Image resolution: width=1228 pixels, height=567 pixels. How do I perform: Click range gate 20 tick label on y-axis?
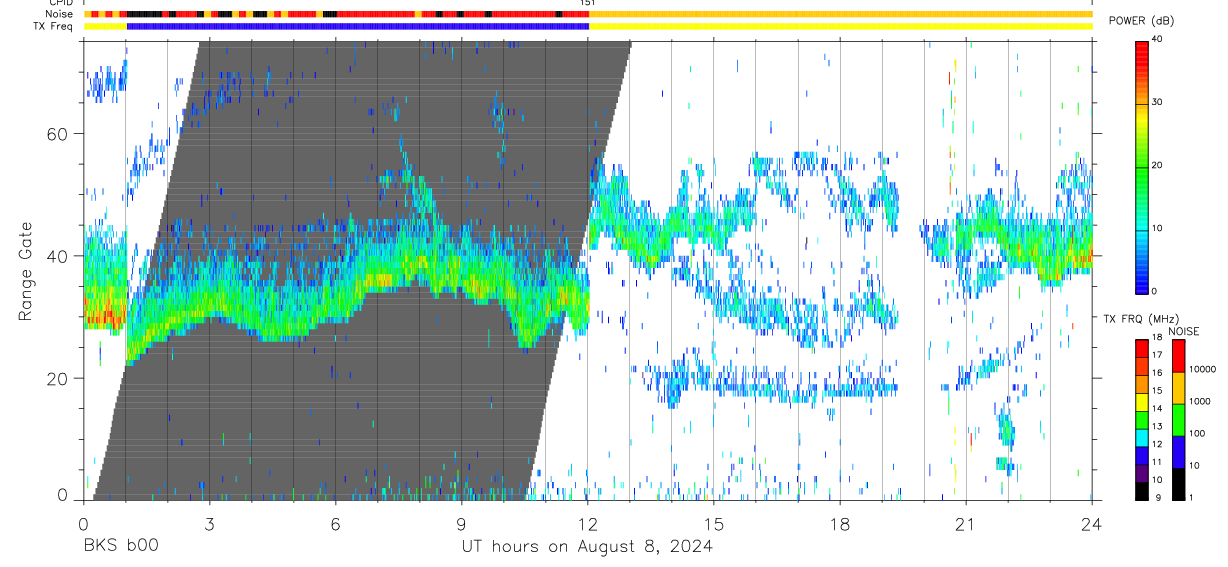click(59, 378)
